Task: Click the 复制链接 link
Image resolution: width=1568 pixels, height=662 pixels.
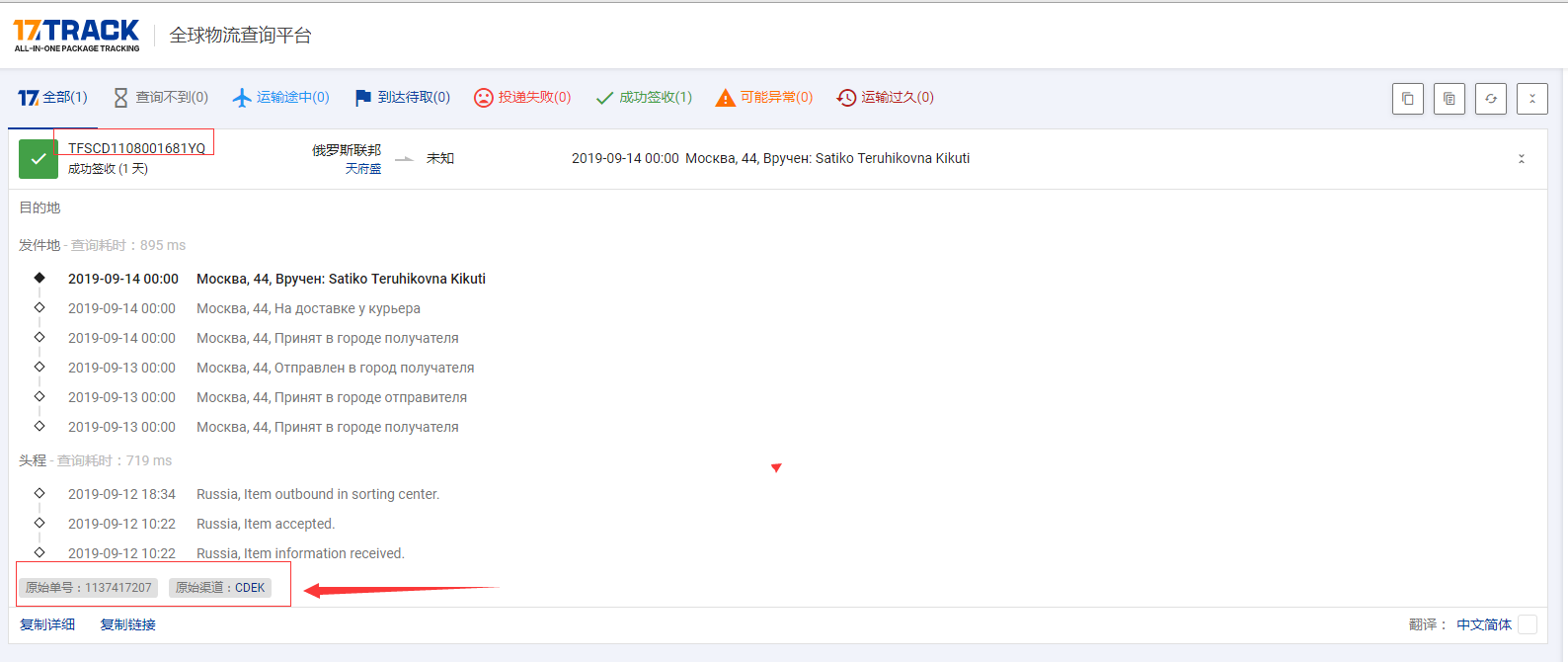Action: pyautogui.click(x=127, y=624)
